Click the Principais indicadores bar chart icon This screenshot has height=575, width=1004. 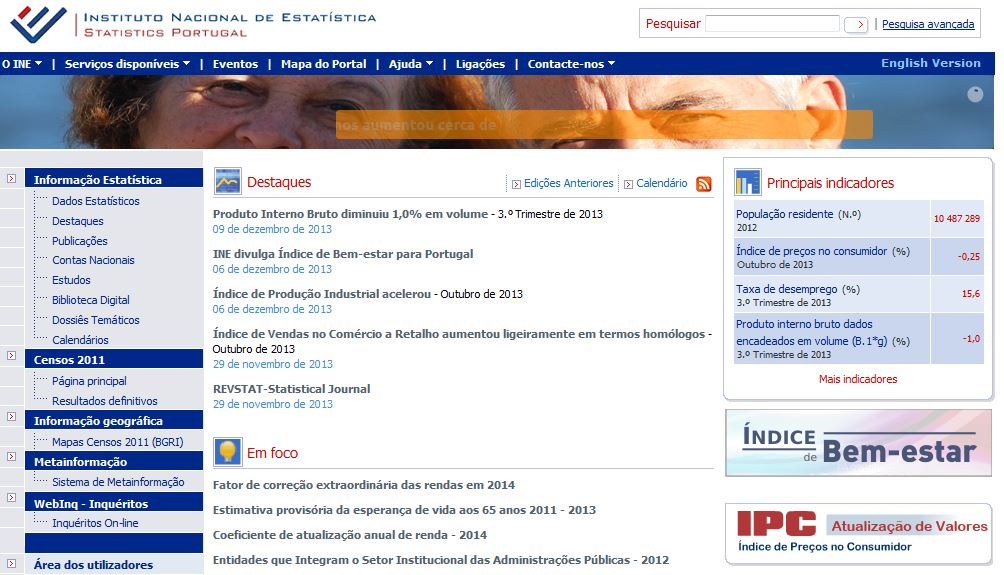(748, 182)
